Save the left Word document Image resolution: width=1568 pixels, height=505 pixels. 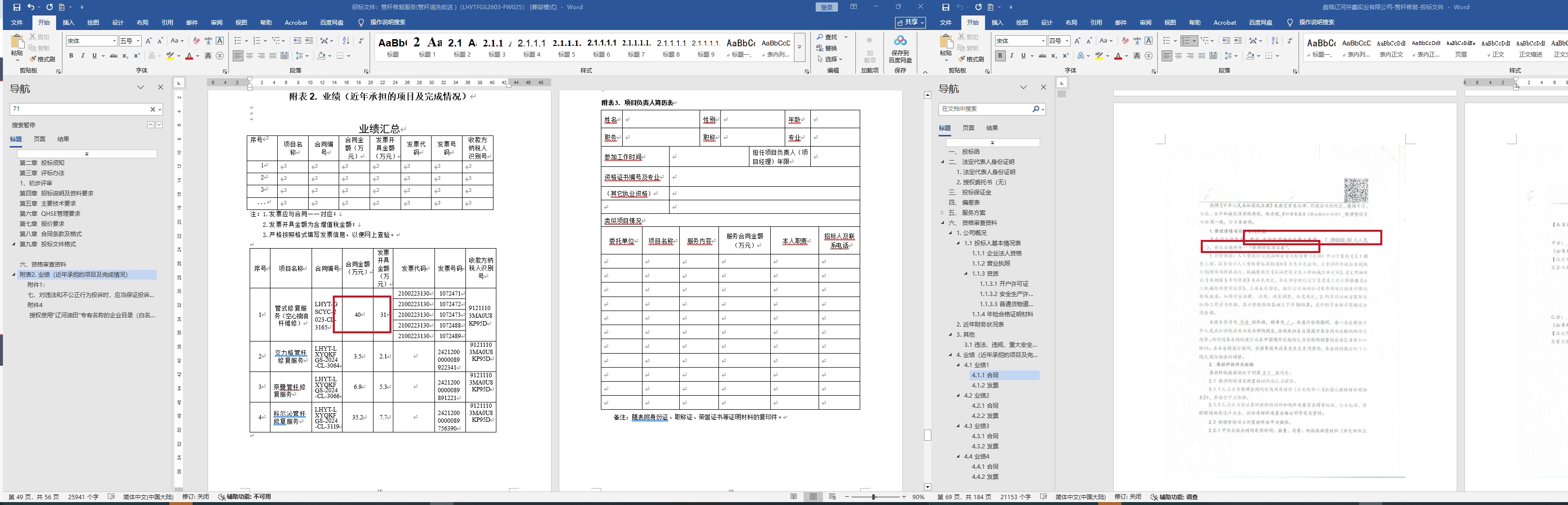(17, 7)
